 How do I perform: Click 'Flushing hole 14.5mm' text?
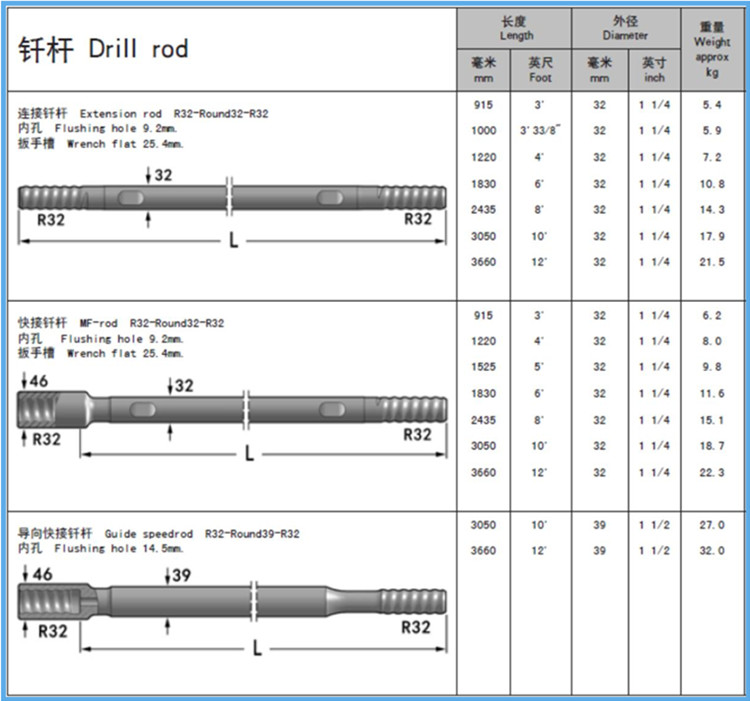pyautogui.click(x=119, y=548)
